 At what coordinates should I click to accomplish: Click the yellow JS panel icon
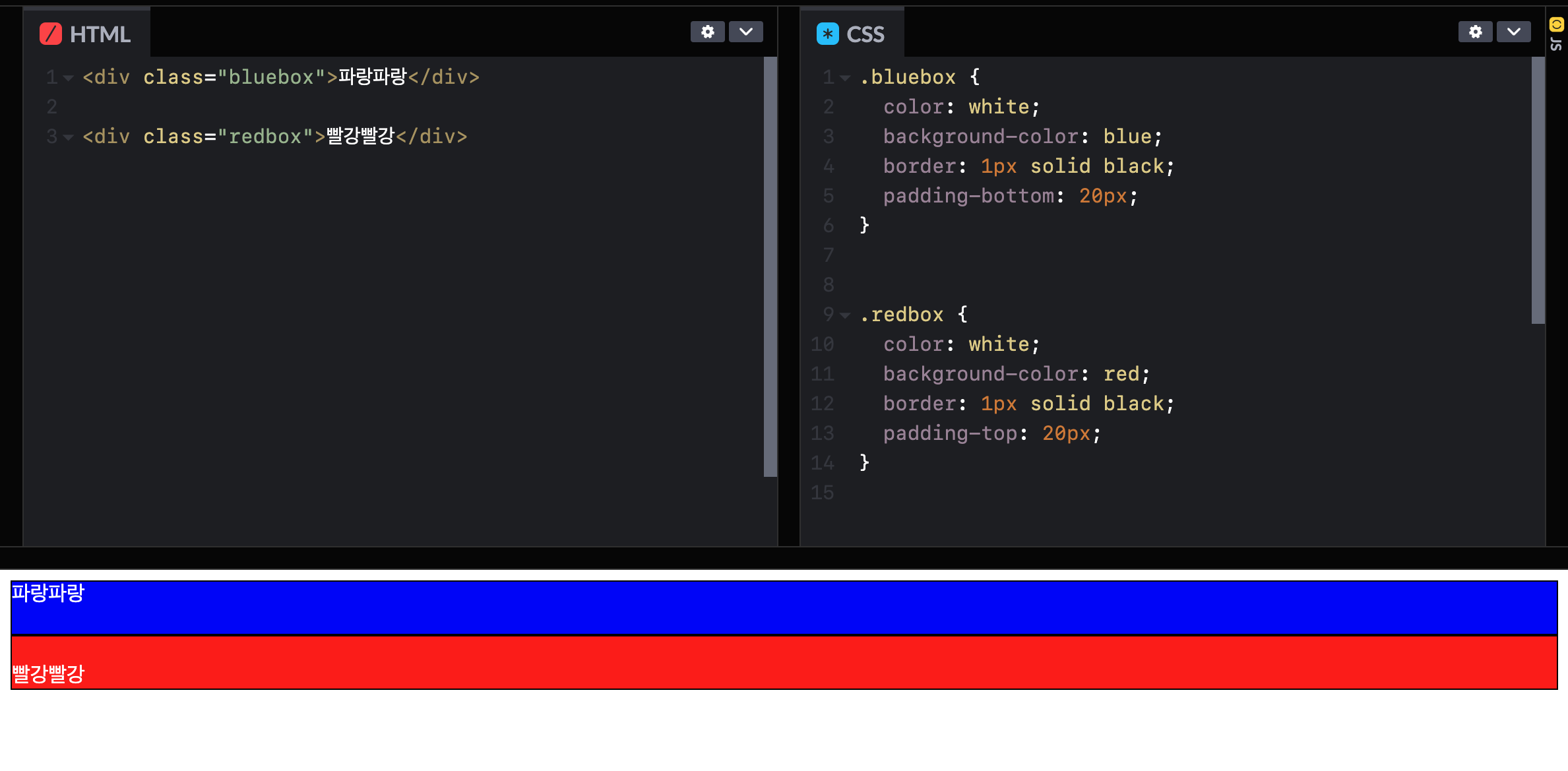coord(1556,25)
